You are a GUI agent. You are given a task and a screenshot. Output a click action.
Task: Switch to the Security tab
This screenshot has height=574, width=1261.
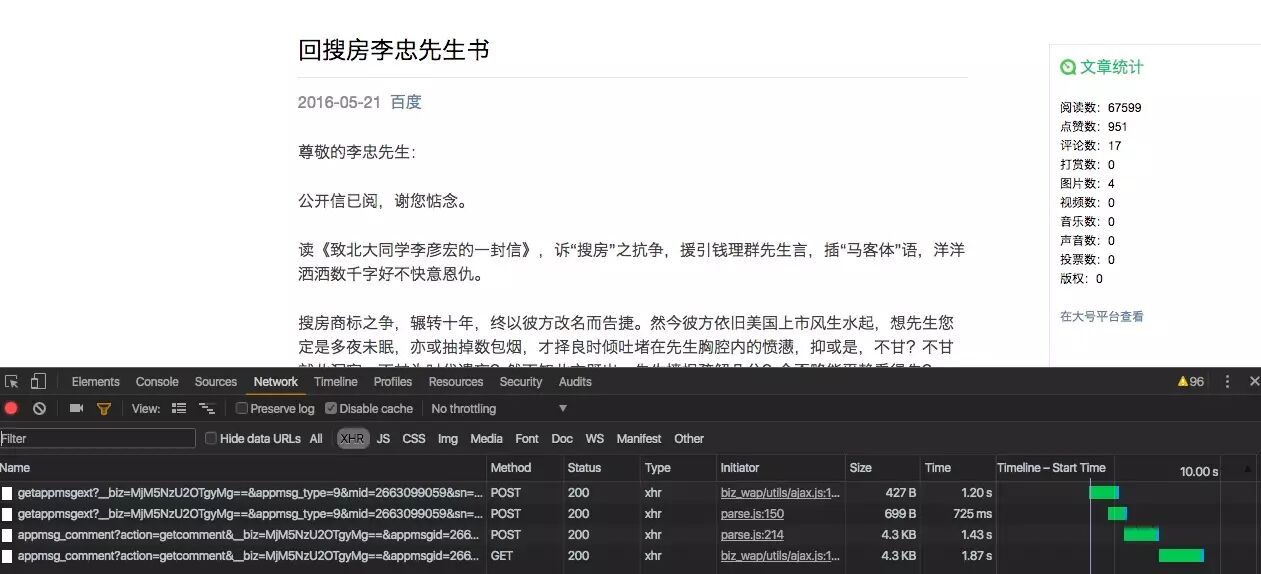coord(521,381)
